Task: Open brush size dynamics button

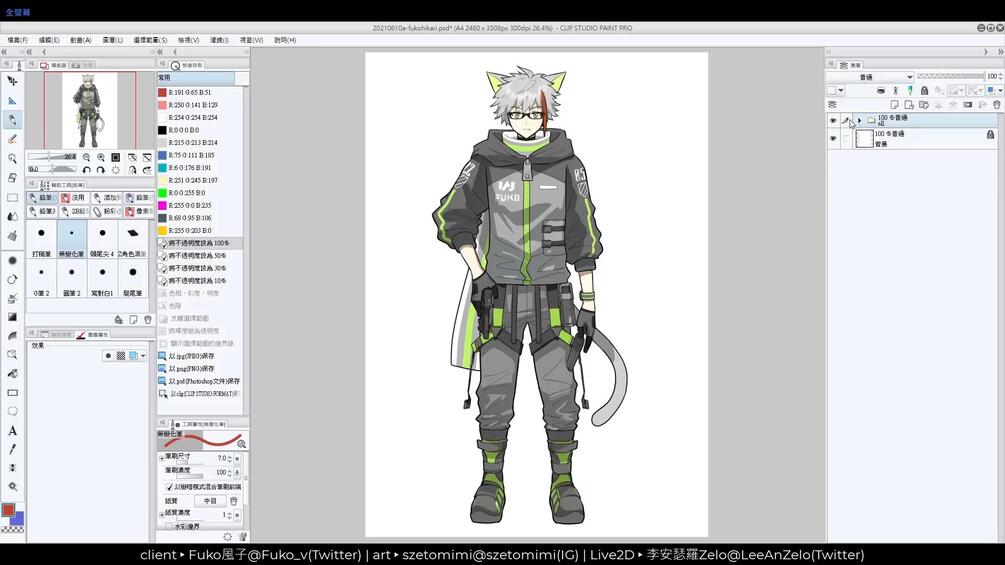Action: pyautogui.click(x=237, y=459)
